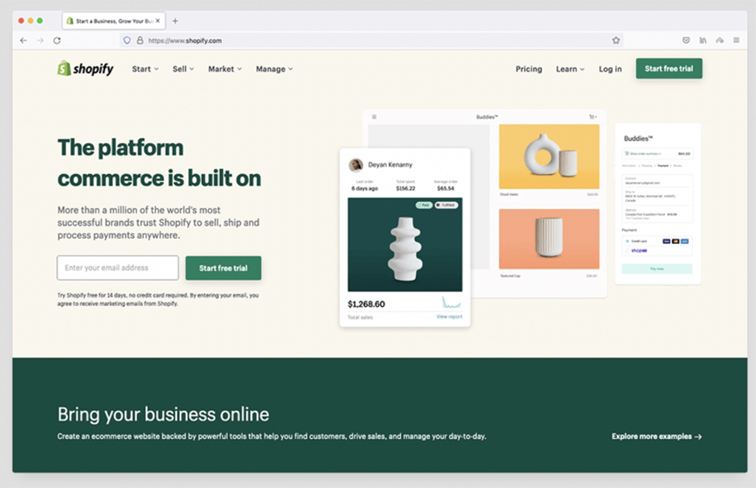
Task: Click the $156.22 total spent value
Action: tap(405, 189)
